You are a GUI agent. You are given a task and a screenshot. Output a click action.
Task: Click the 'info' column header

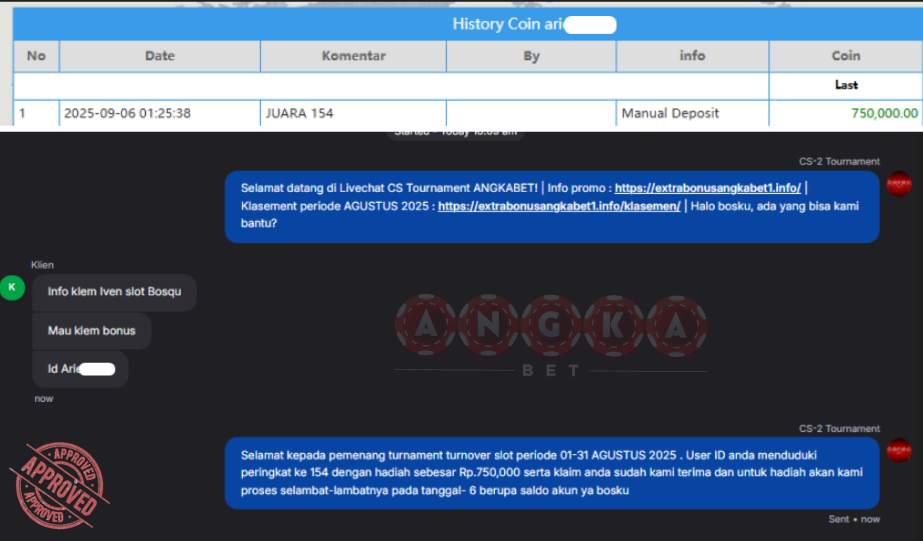click(692, 56)
